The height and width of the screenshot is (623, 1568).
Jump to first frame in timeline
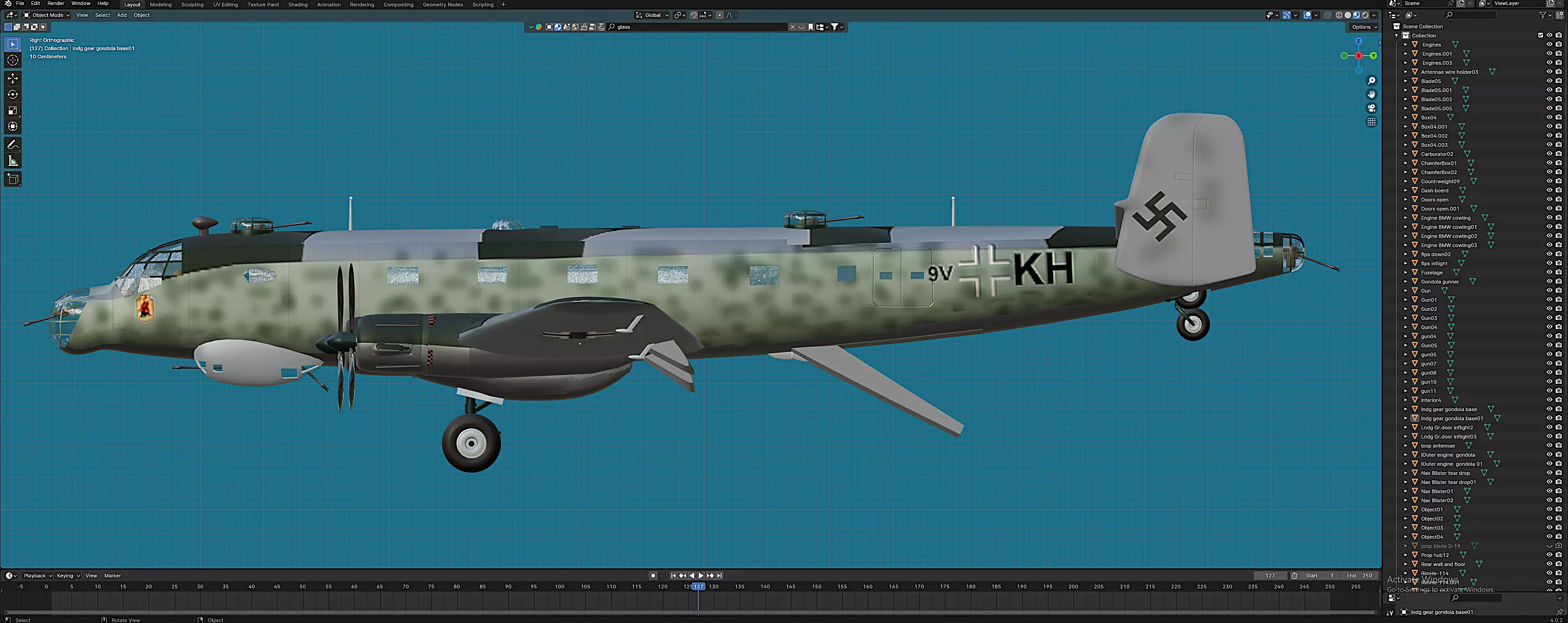click(673, 576)
